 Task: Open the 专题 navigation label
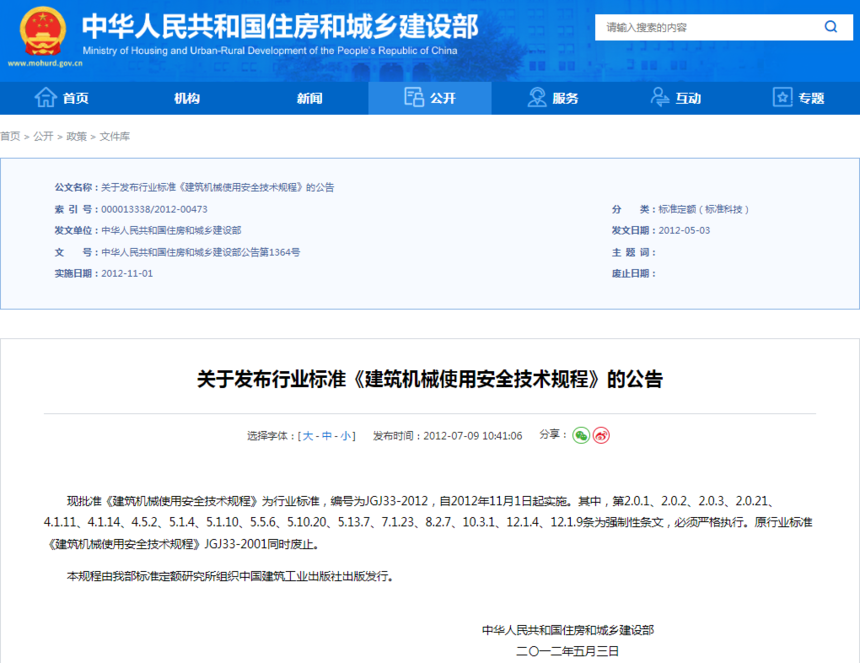point(811,98)
